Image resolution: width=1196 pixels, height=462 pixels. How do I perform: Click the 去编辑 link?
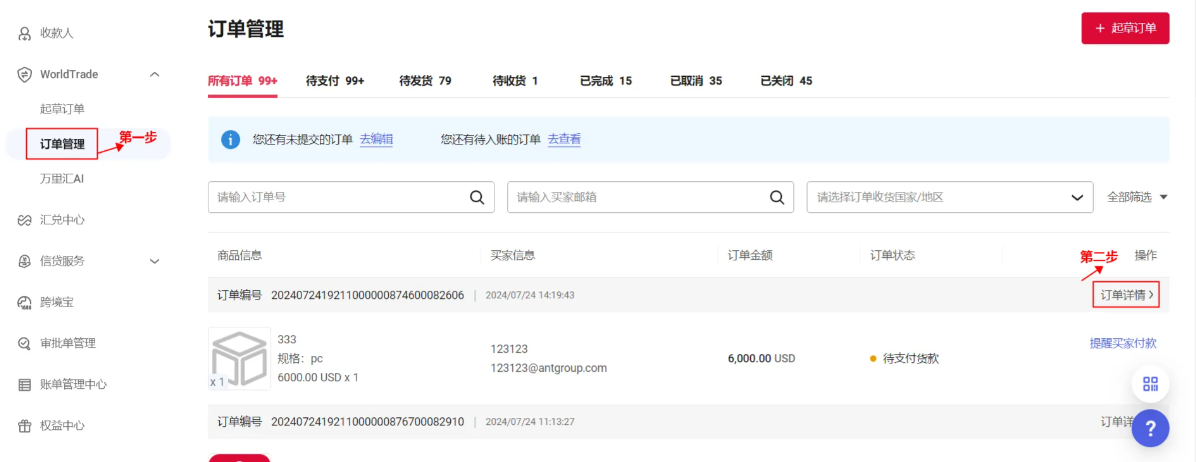point(376,140)
